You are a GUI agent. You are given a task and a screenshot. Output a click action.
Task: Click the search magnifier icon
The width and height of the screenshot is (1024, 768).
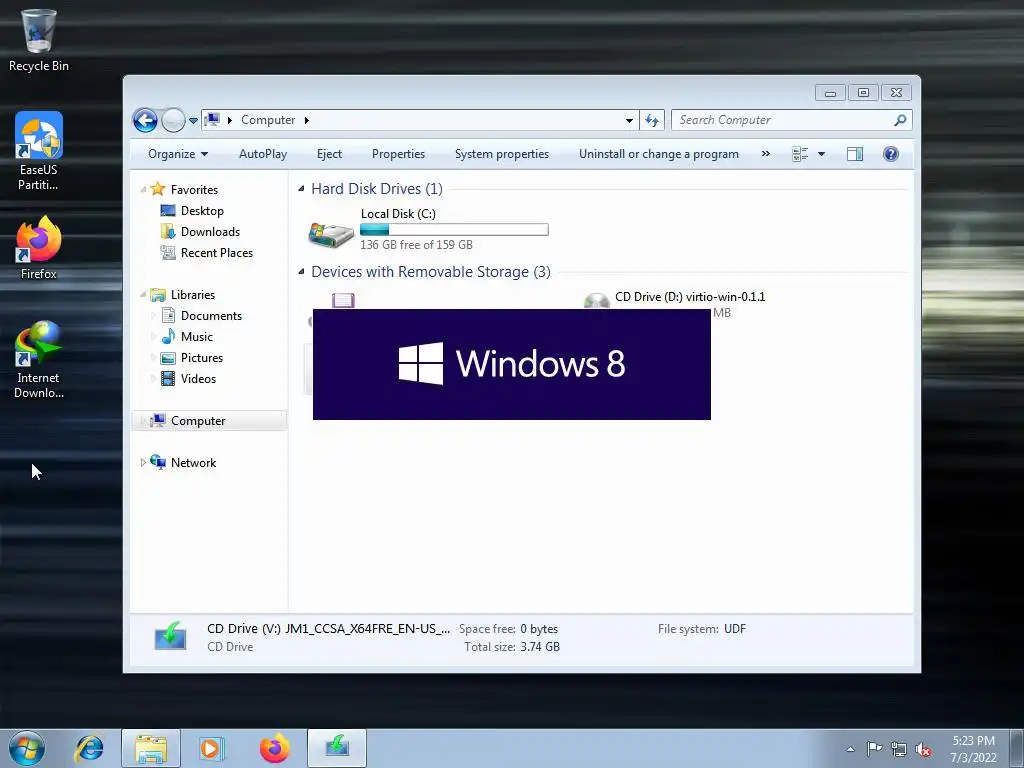pyautogui.click(x=901, y=120)
